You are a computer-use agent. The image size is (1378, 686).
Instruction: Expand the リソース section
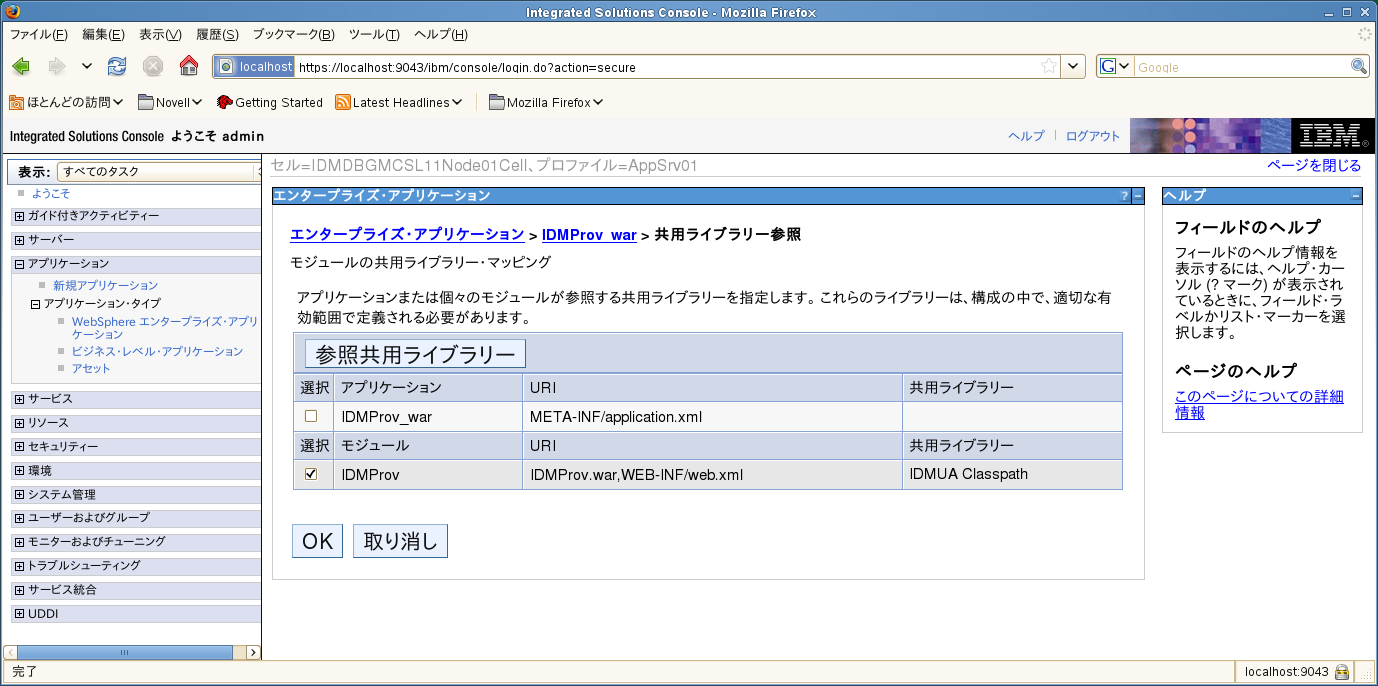point(19,423)
